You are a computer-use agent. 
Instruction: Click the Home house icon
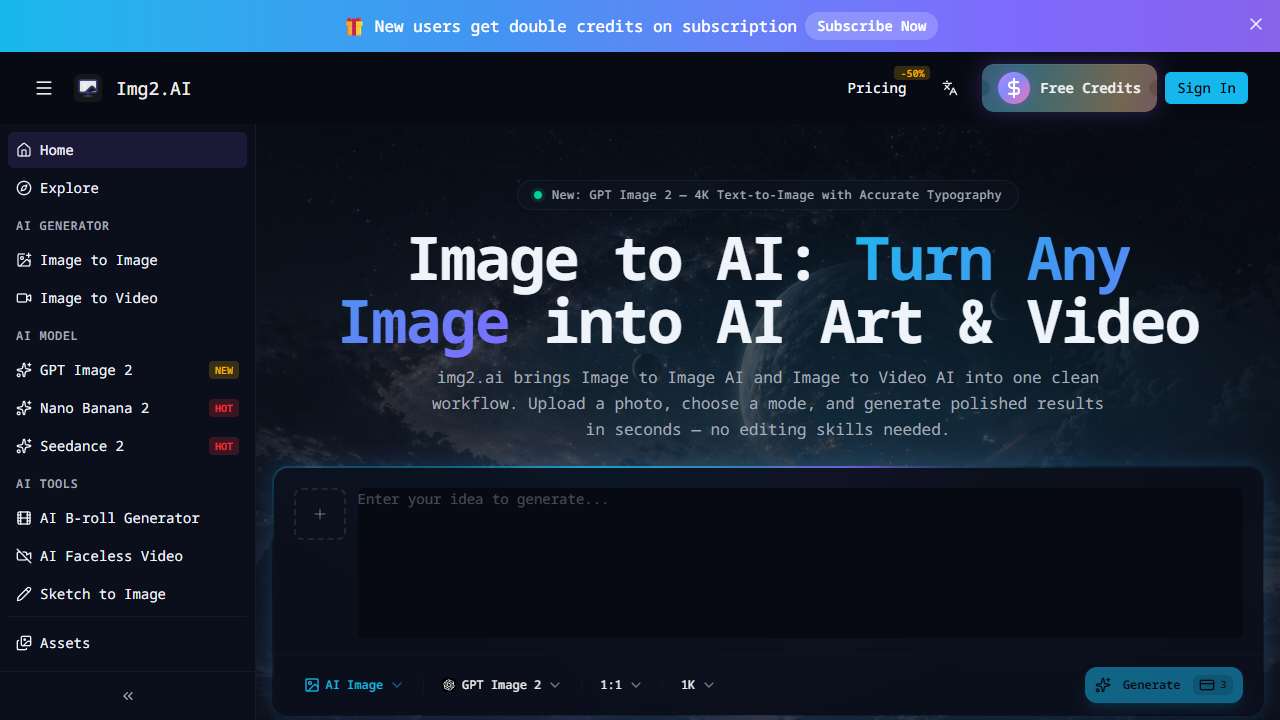tap(24, 150)
